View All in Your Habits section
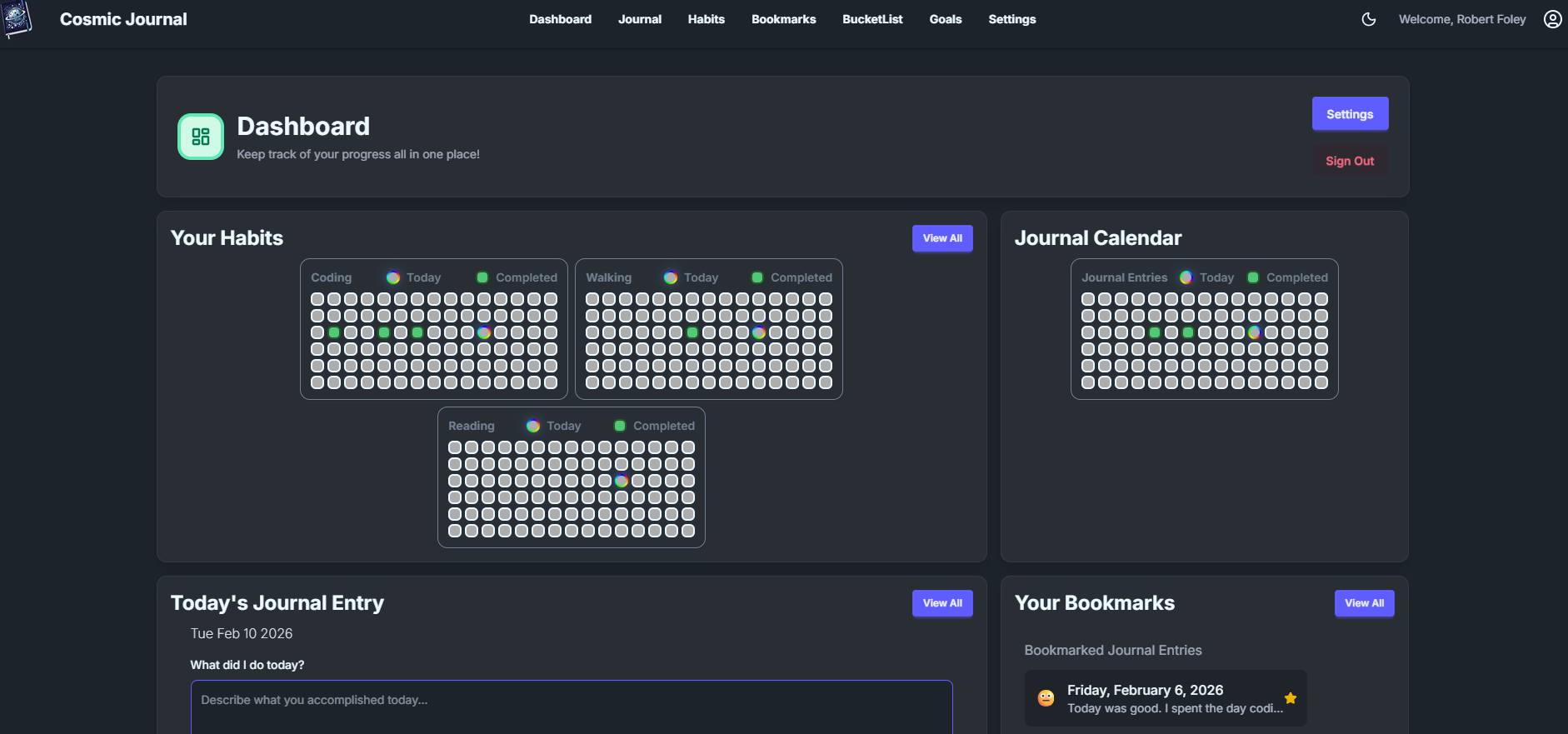The width and height of the screenshot is (1568, 734). click(942, 238)
